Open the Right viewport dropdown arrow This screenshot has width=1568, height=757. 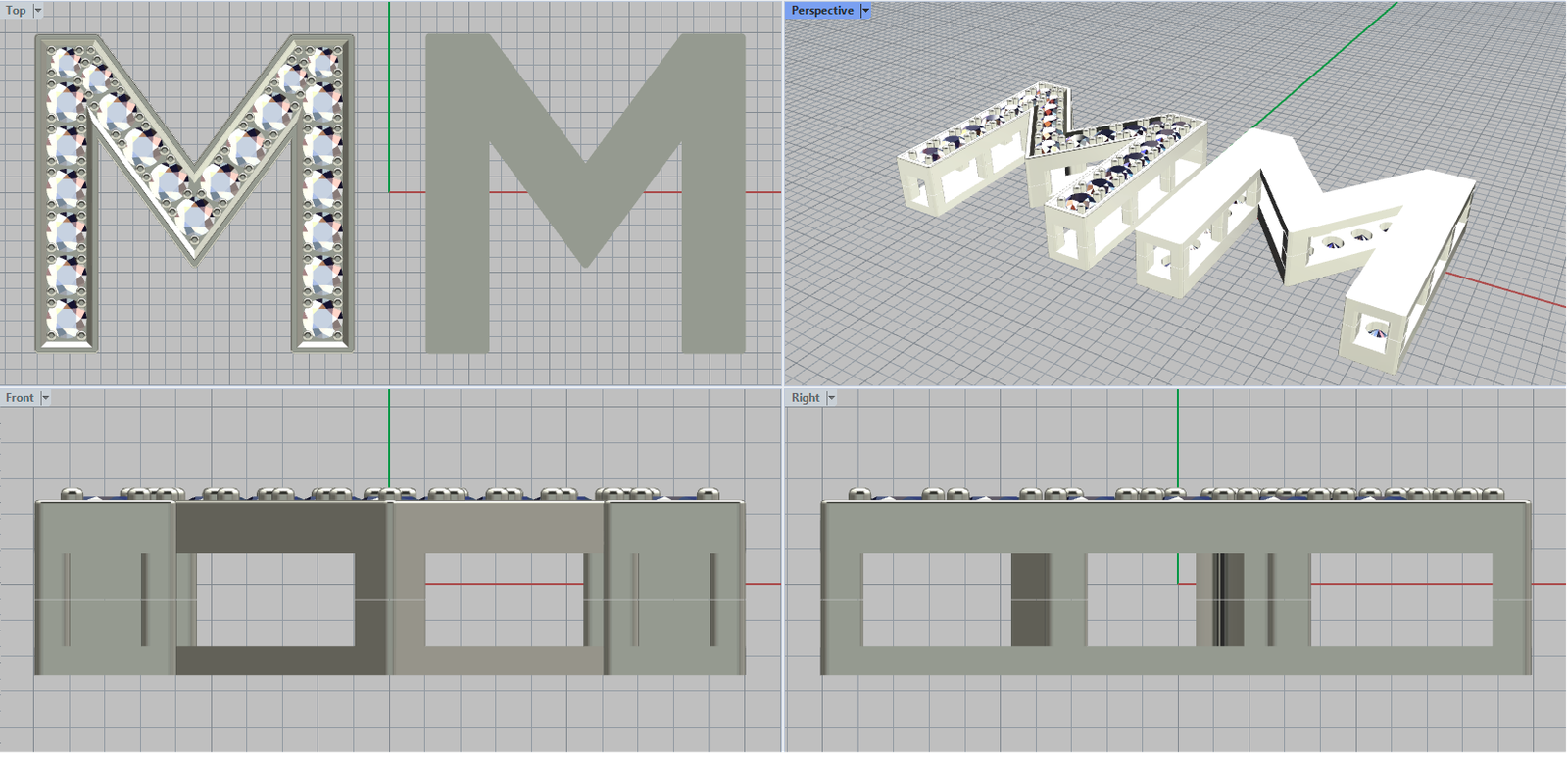click(x=831, y=398)
